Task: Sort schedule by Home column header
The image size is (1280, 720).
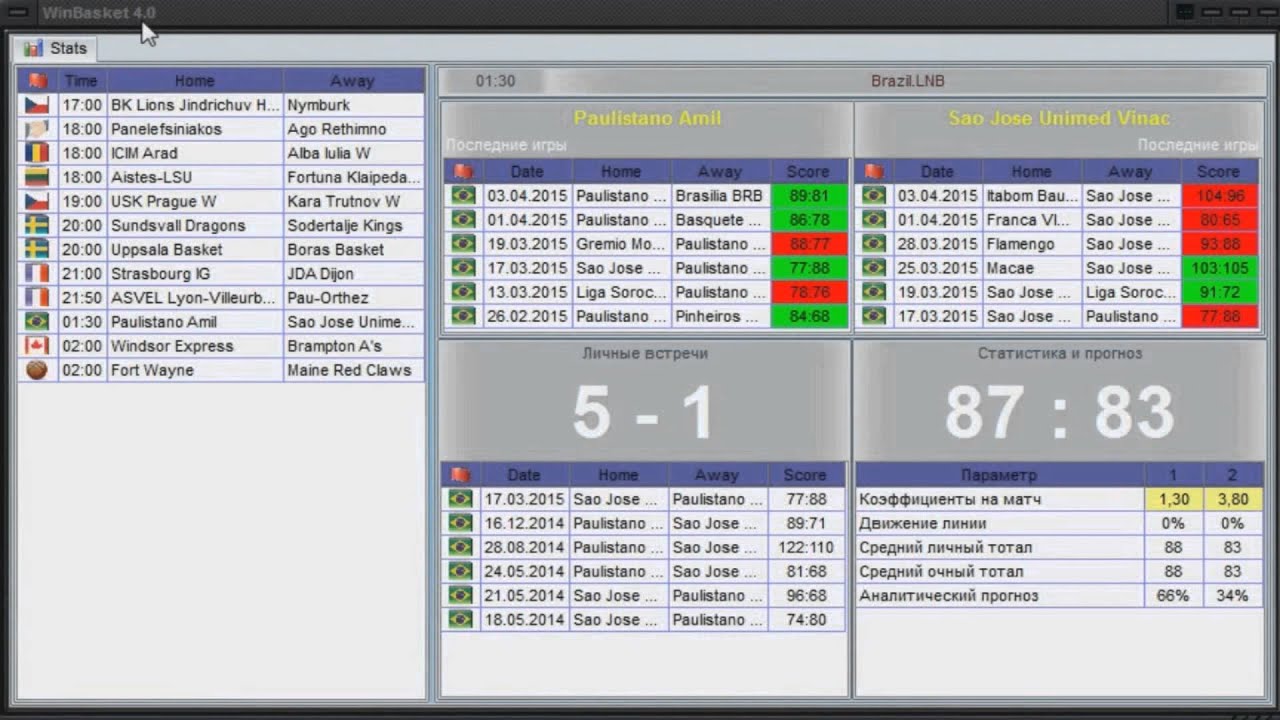Action: (195, 81)
